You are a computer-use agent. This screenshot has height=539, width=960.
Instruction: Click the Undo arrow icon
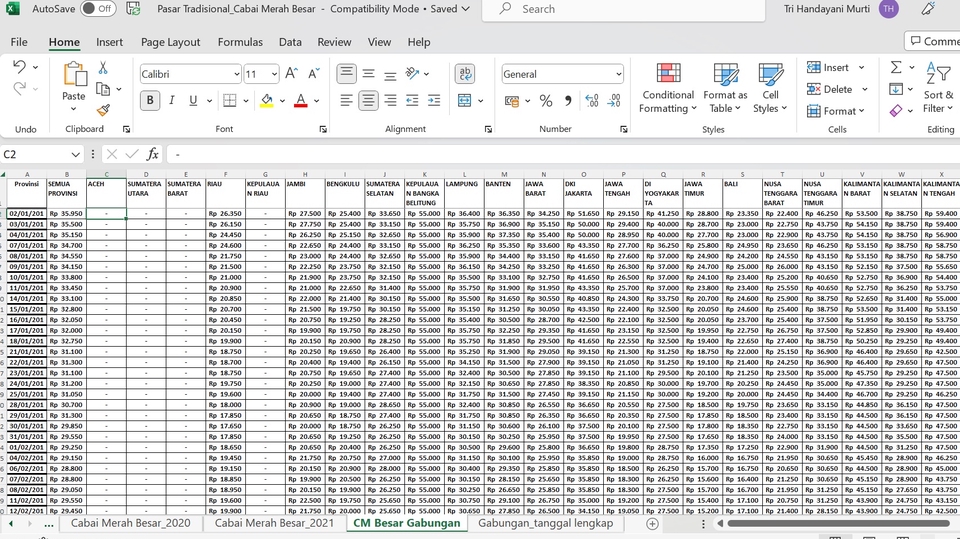[x=19, y=66]
